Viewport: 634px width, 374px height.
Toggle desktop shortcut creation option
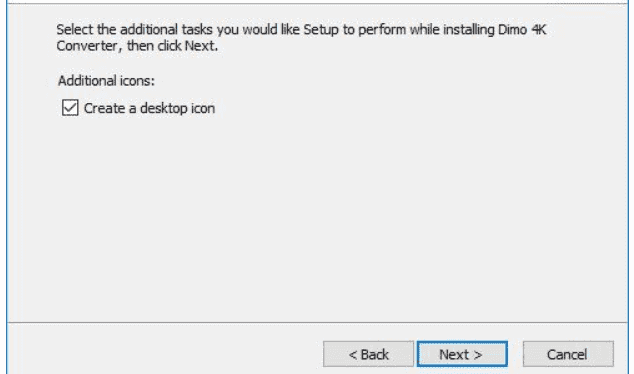[x=70, y=108]
